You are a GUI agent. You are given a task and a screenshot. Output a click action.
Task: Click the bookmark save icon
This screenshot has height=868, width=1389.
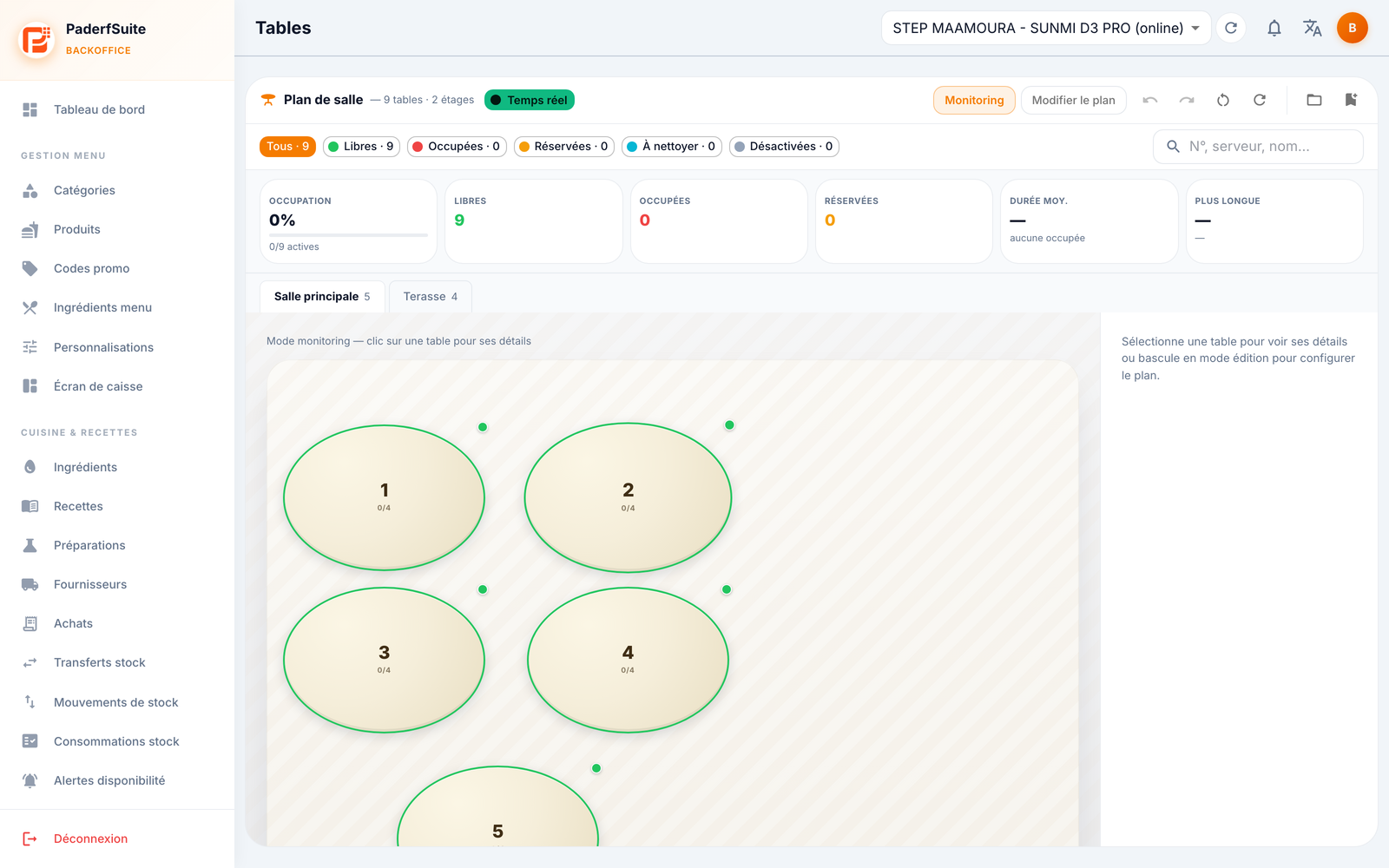point(1351,100)
